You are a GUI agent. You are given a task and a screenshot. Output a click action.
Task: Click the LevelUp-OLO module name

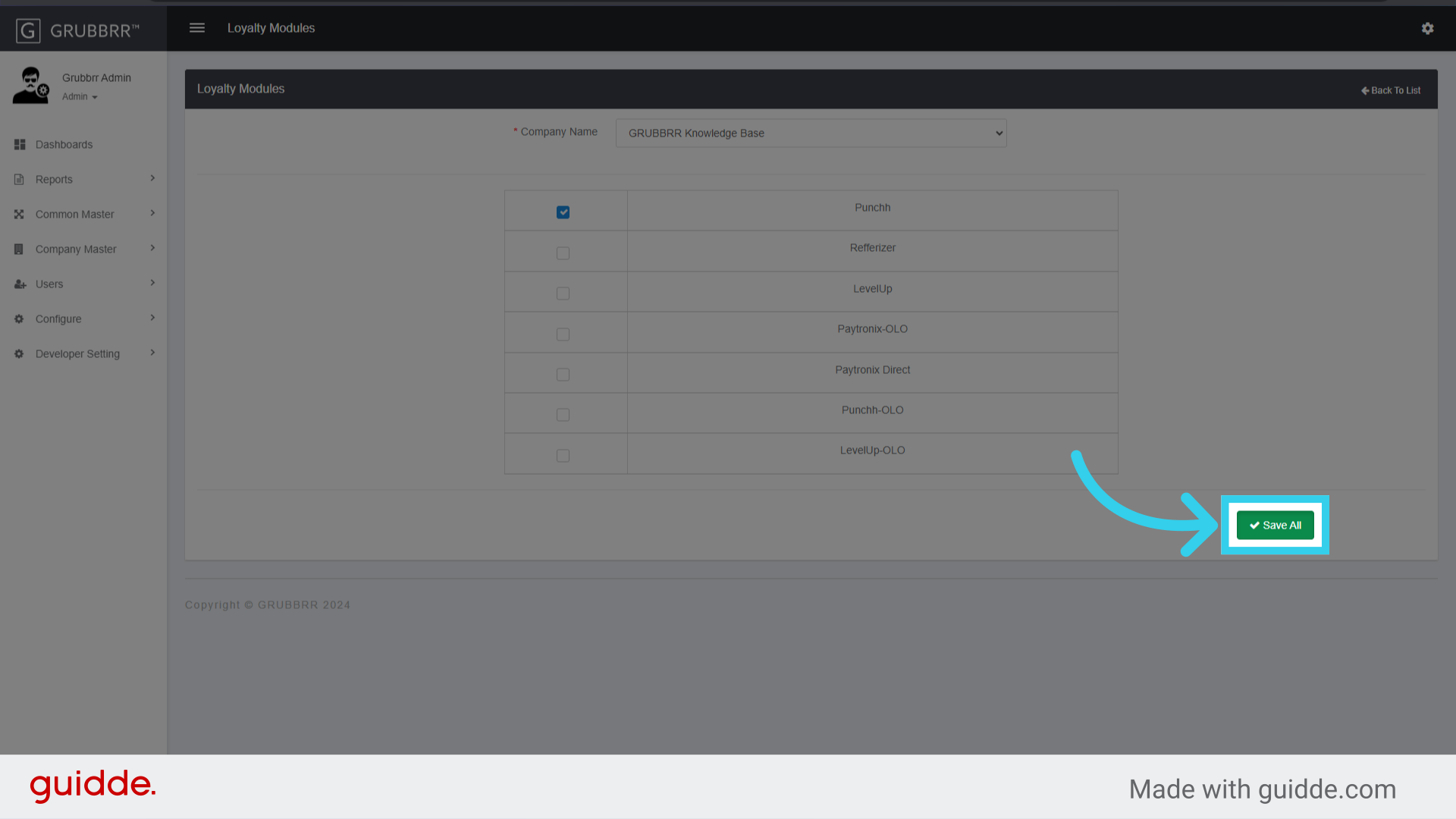tap(872, 450)
